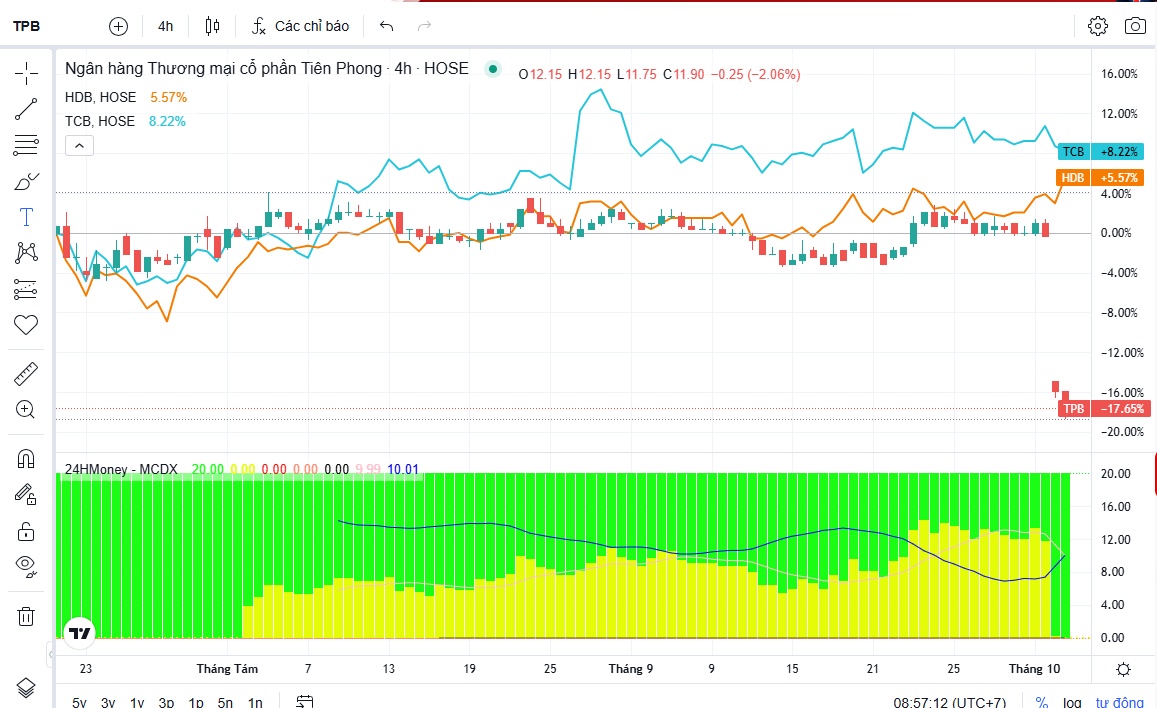This screenshot has height=708, width=1157.
Task: Delete drawings with the trash icon
Action: coord(26,617)
